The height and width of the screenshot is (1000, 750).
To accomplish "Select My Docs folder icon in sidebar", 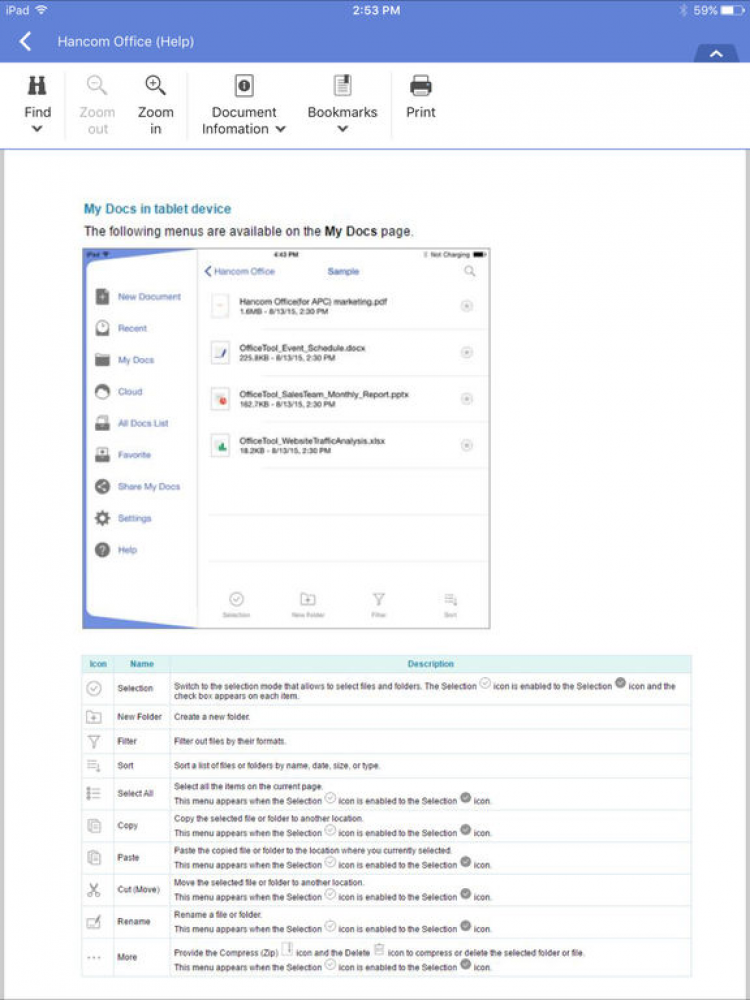I will 102,360.
